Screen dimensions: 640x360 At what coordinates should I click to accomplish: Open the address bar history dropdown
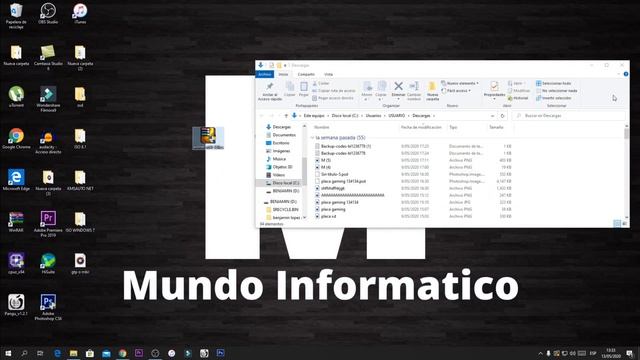(492, 116)
